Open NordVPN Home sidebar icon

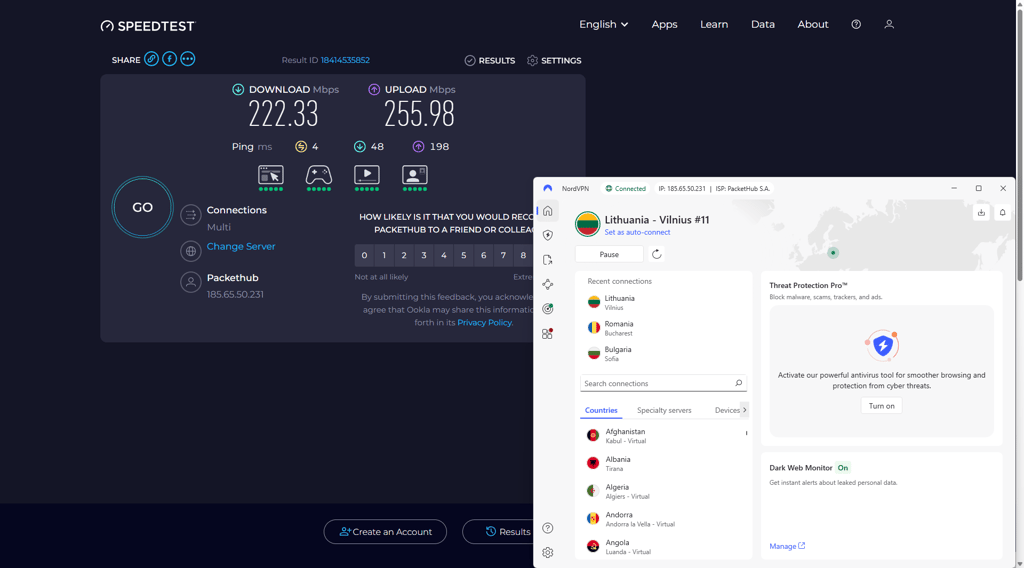tap(548, 211)
